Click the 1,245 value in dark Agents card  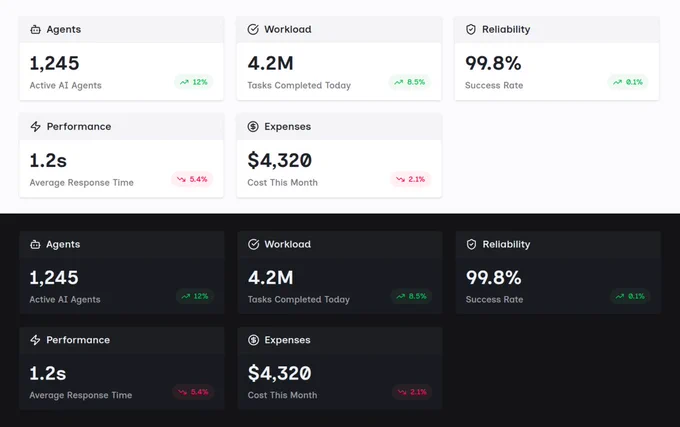[54, 278]
